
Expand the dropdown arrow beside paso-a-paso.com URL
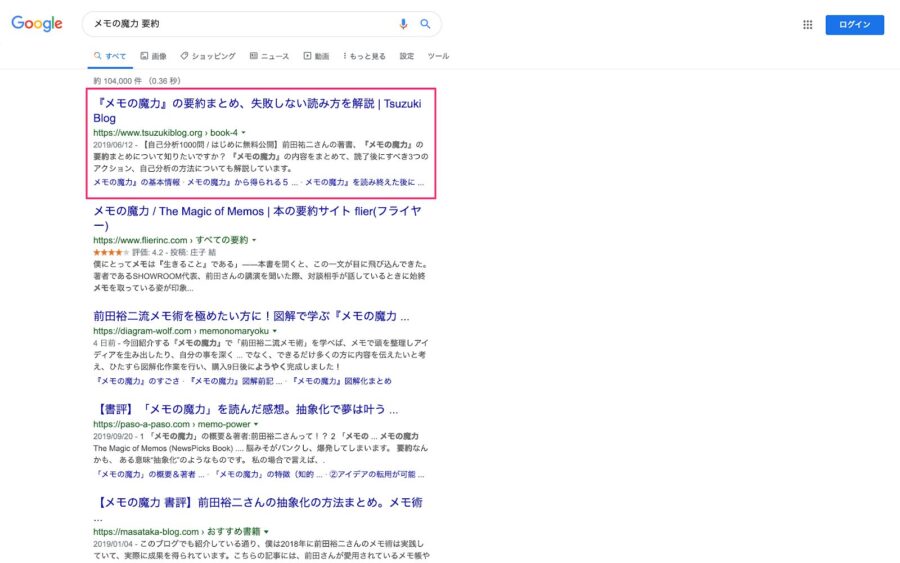(256, 424)
